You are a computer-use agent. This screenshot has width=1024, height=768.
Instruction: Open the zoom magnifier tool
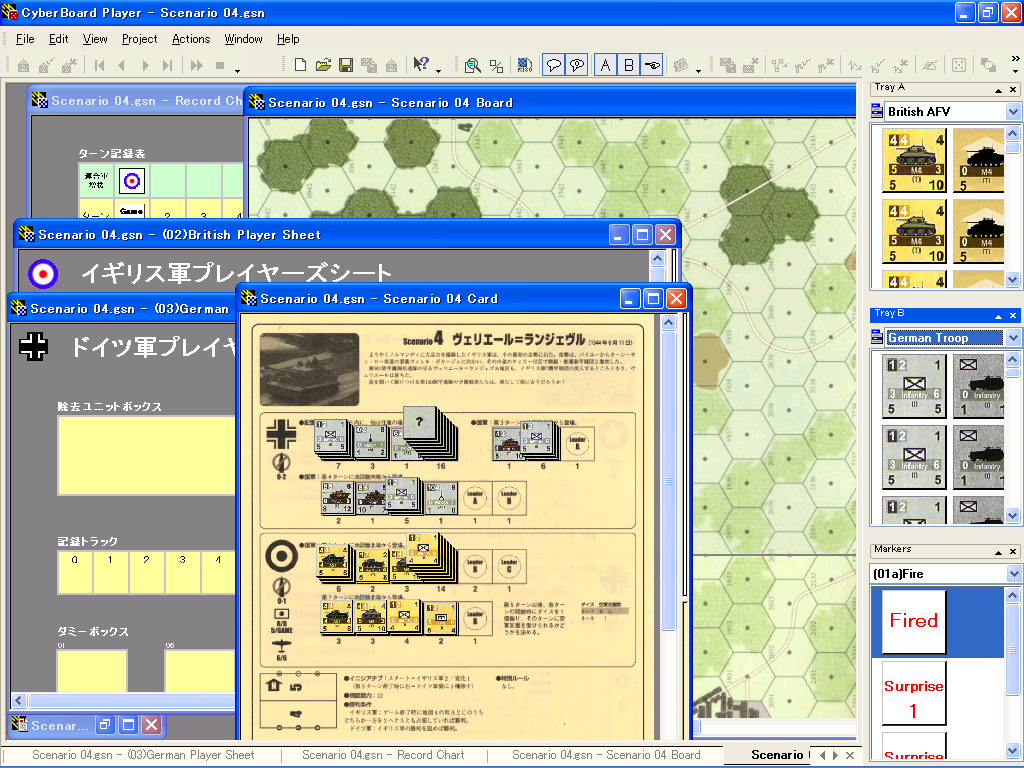[x=473, y=65]
